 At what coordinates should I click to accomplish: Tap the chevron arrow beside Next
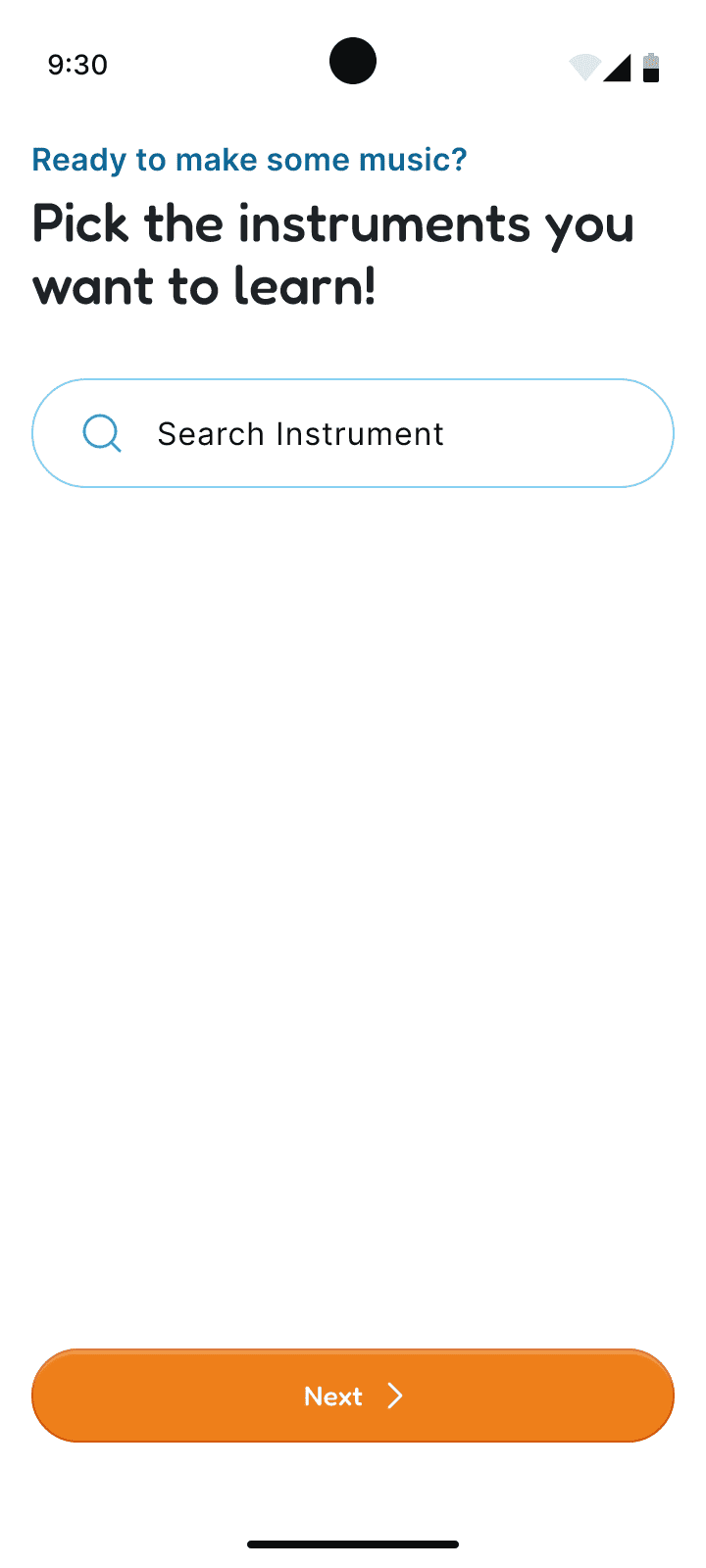coord(395,1396)
